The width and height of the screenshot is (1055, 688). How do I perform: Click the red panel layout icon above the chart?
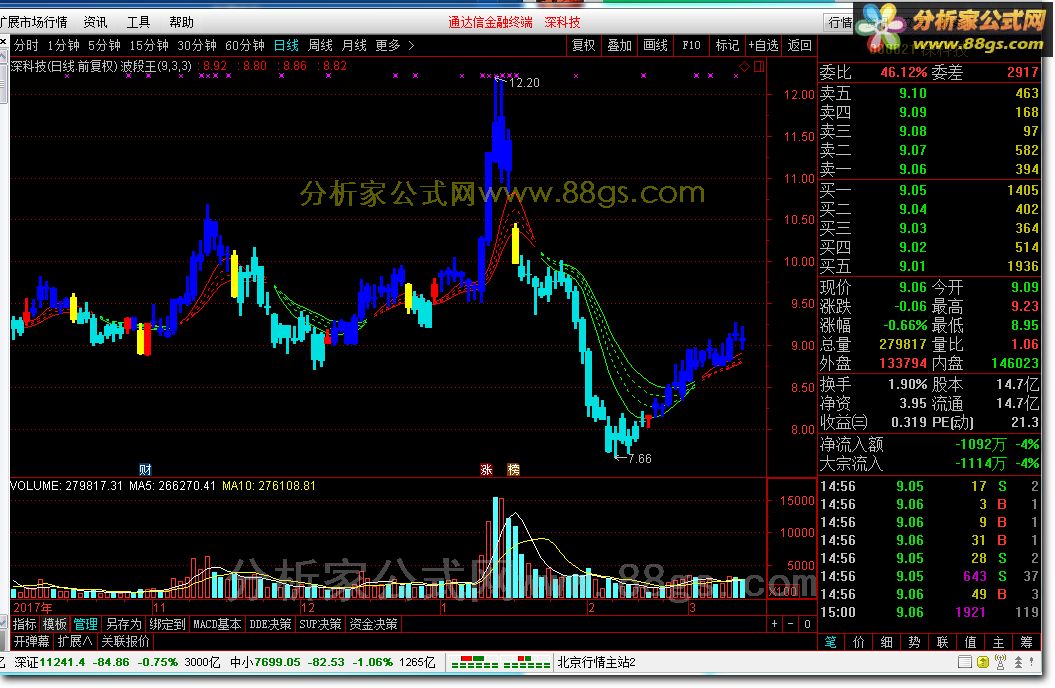(x=759, y=67)
